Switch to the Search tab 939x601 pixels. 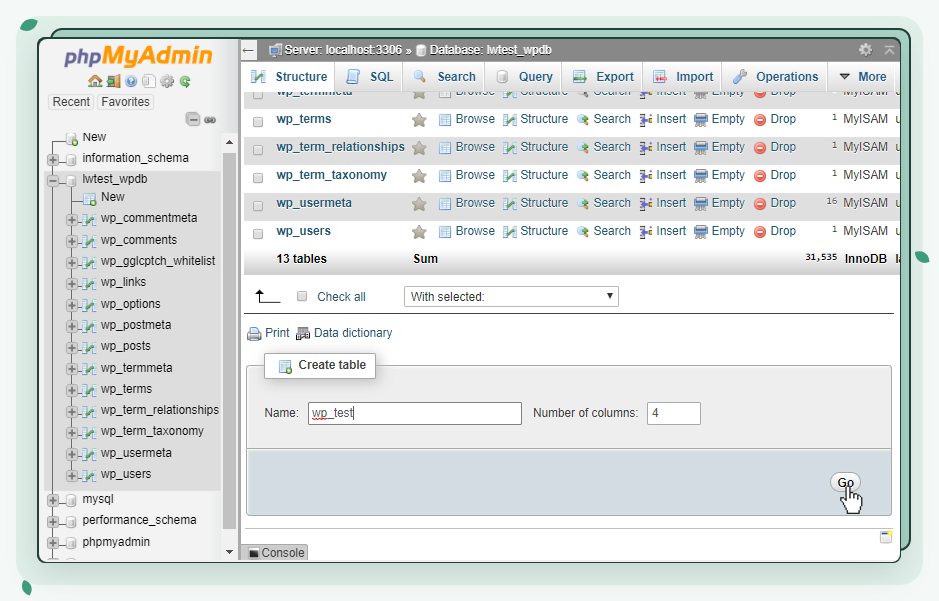444,77
